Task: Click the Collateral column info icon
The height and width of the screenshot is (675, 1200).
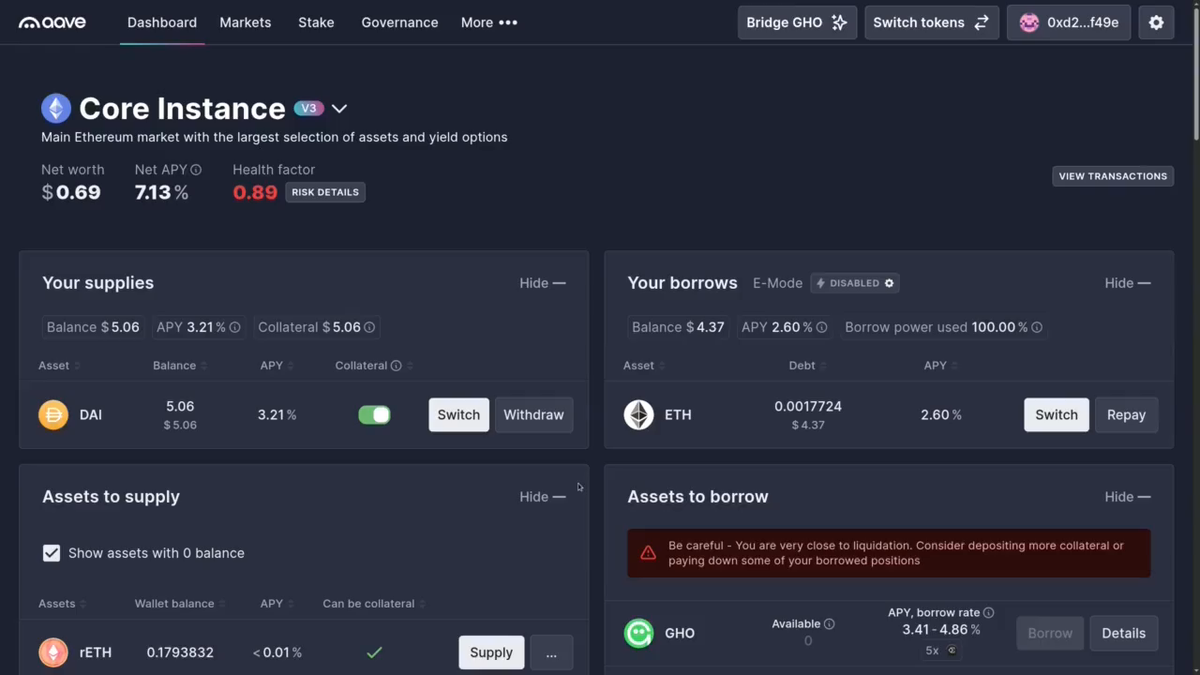Action: coord(396,366)
